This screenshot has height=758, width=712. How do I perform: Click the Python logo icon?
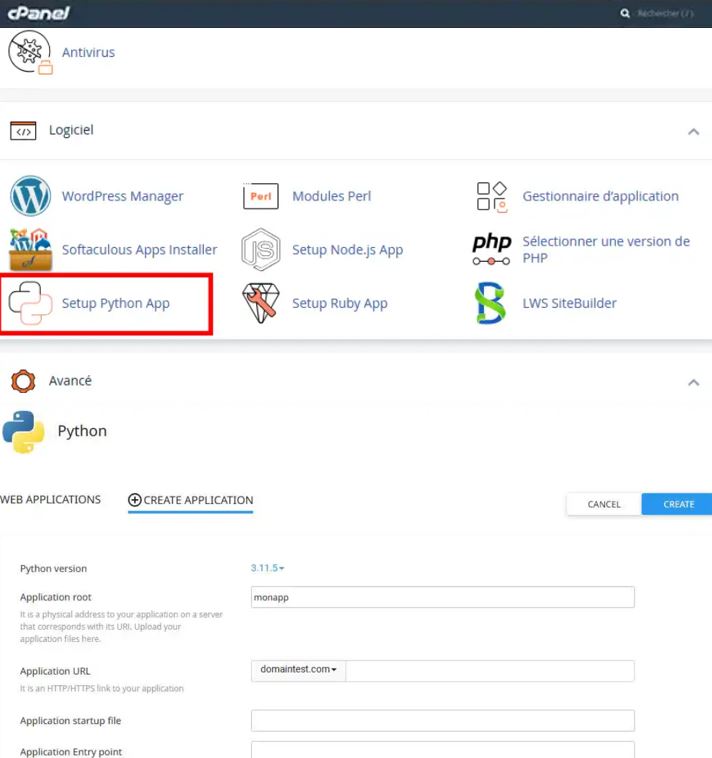tap(23, 432)
